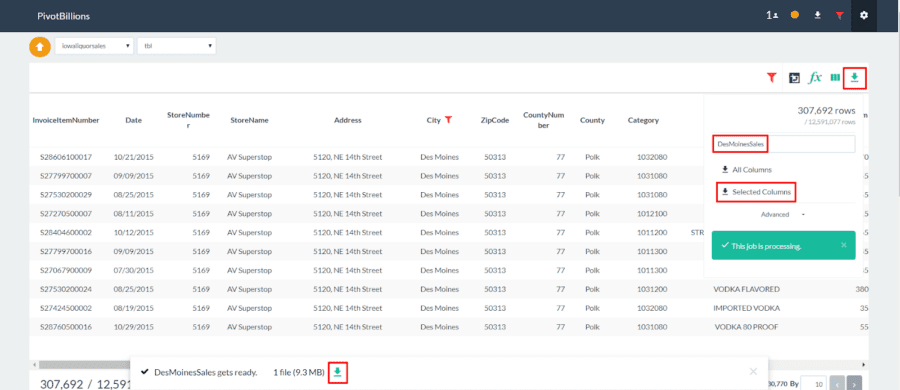900x390 pixels.
Task: Select invoice cell S27799700016
Action: point(66,252)
